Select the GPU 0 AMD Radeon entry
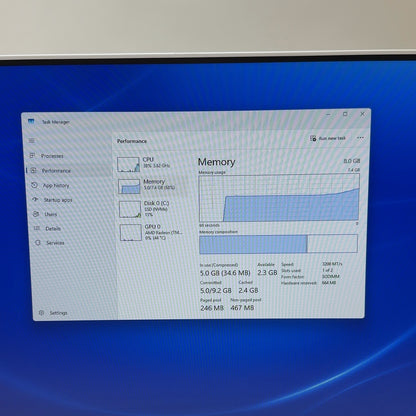The image size is (416, 416). (x=152, y=232)
